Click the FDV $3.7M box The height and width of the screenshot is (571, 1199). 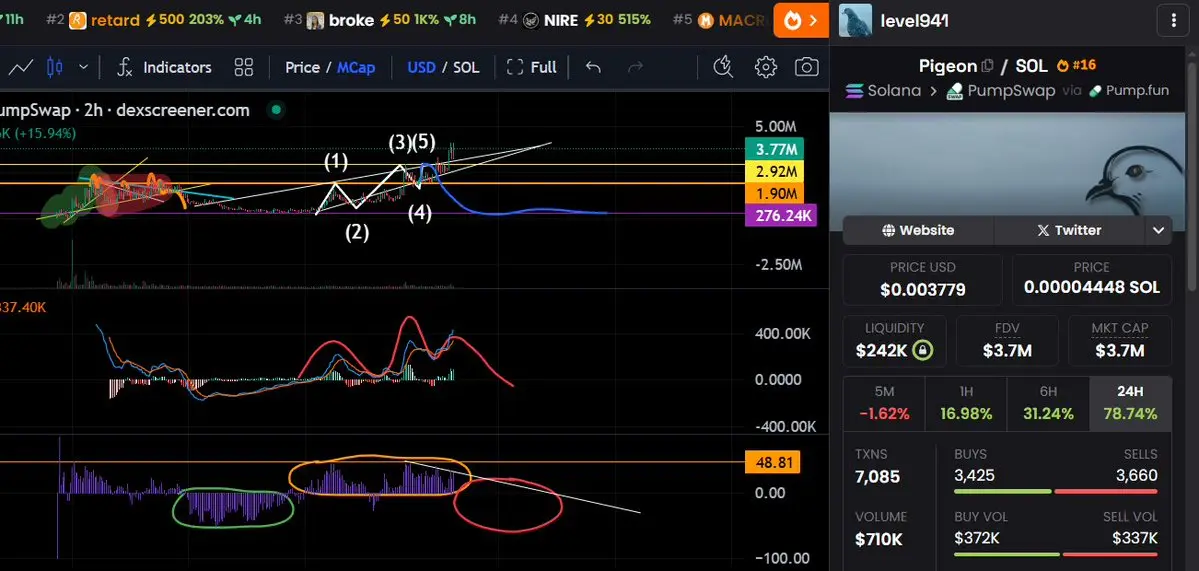pyautogui.click(x=1007, y=341)
